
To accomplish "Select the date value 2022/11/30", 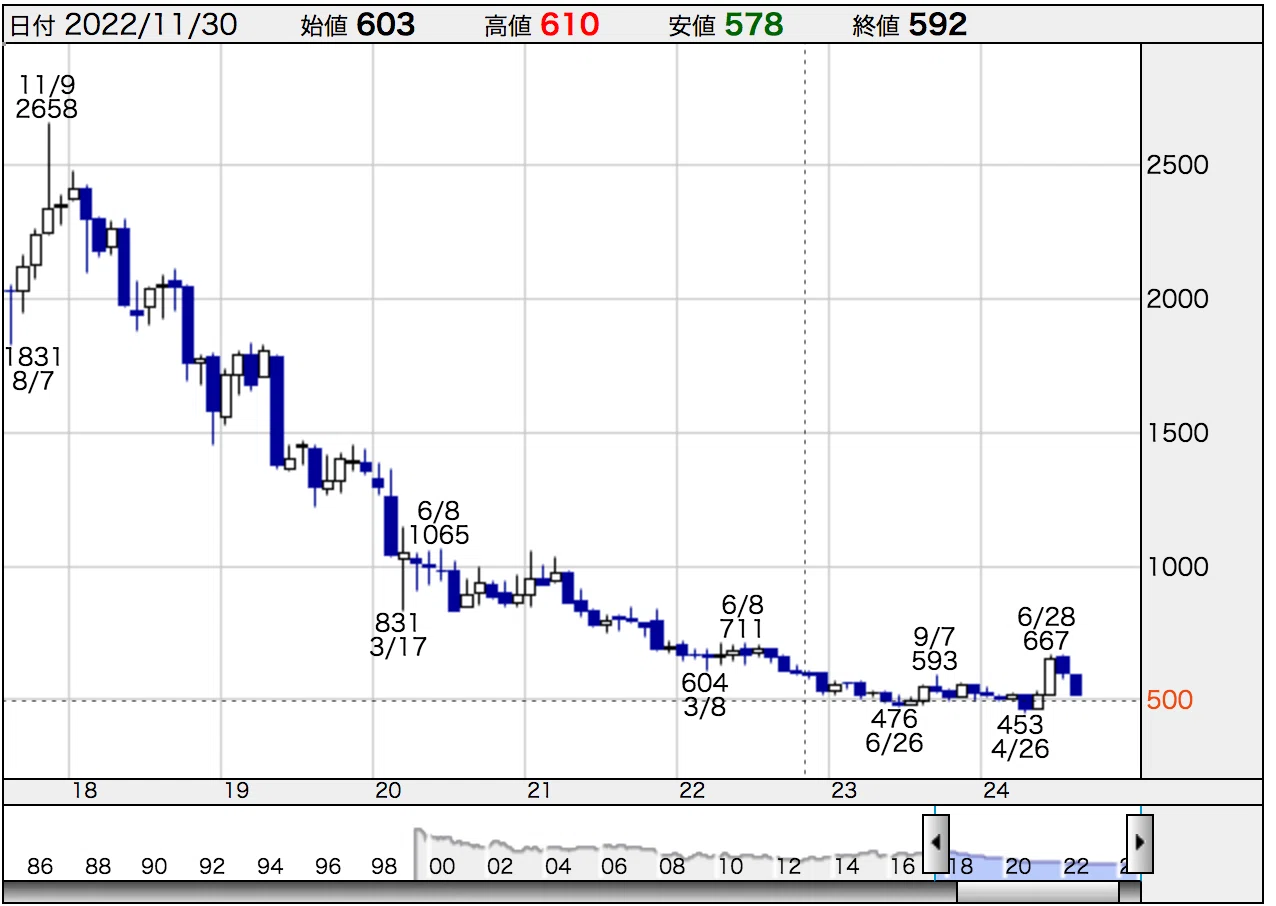I will pos(151,25).
